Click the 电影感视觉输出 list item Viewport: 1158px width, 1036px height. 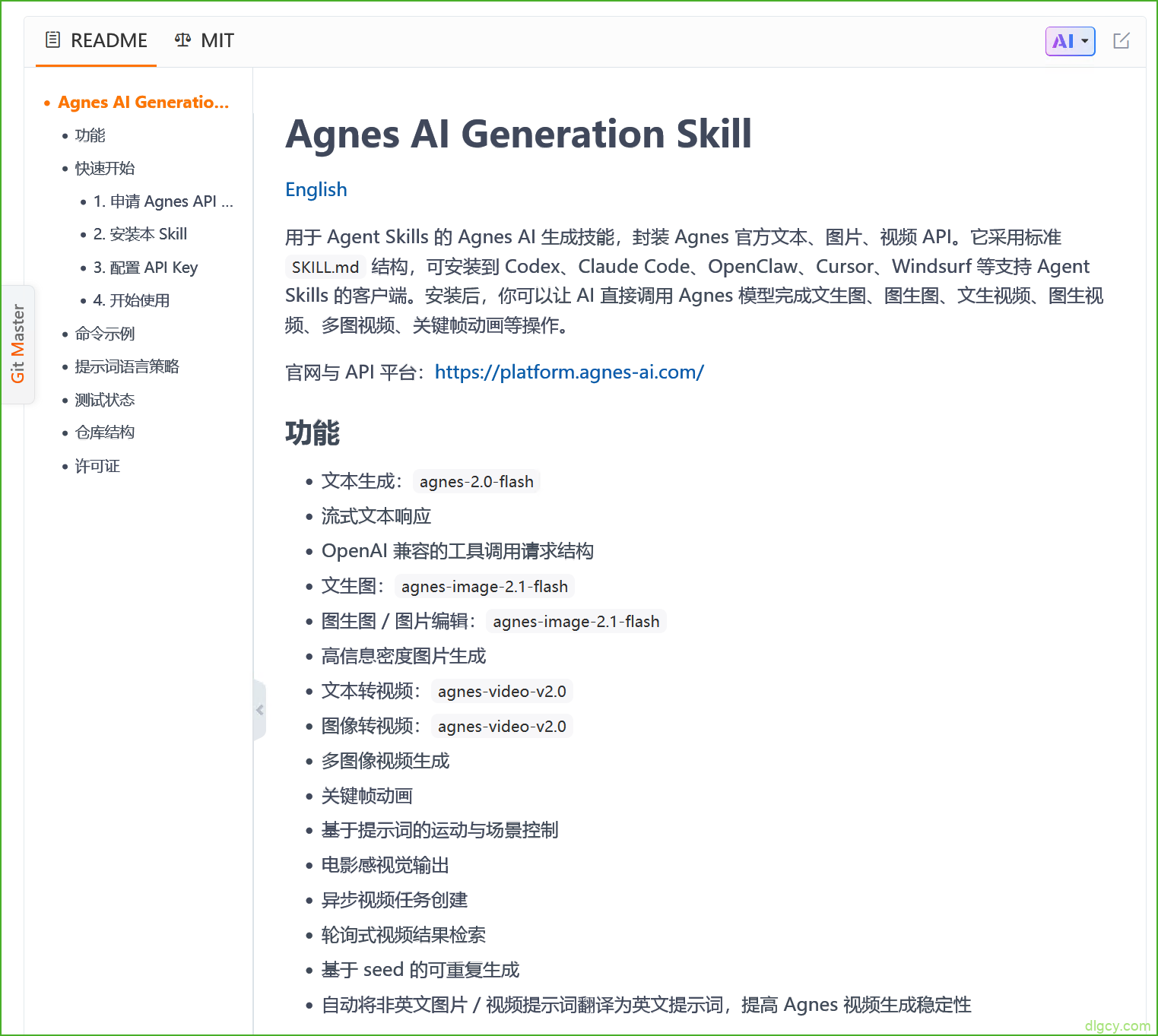click(x=385, y=865)
